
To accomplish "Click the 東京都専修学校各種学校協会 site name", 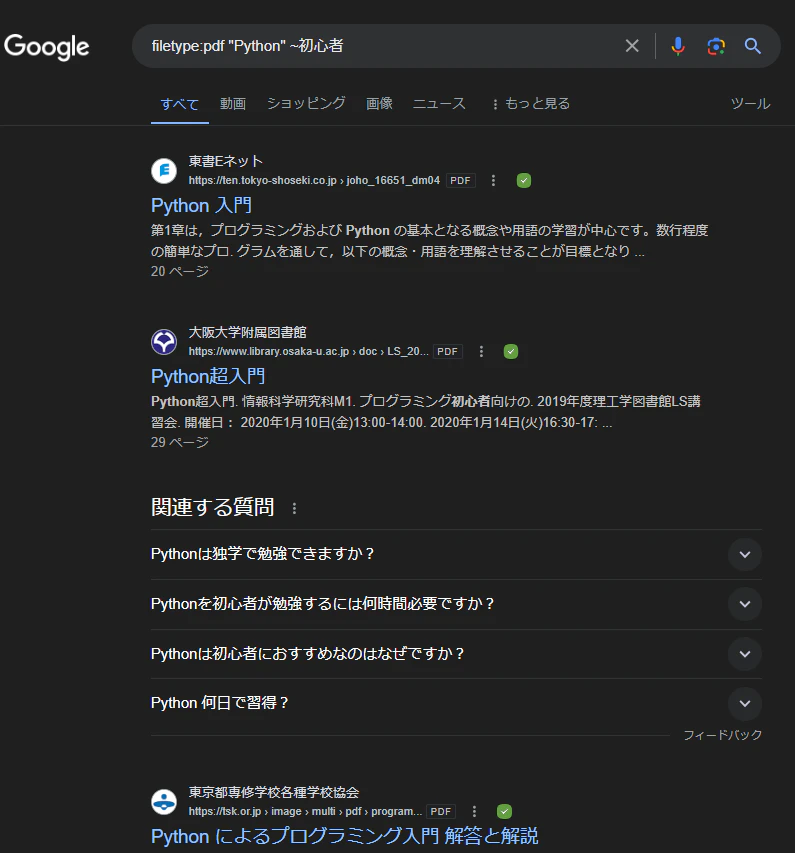I will click(x=274, y=792).
